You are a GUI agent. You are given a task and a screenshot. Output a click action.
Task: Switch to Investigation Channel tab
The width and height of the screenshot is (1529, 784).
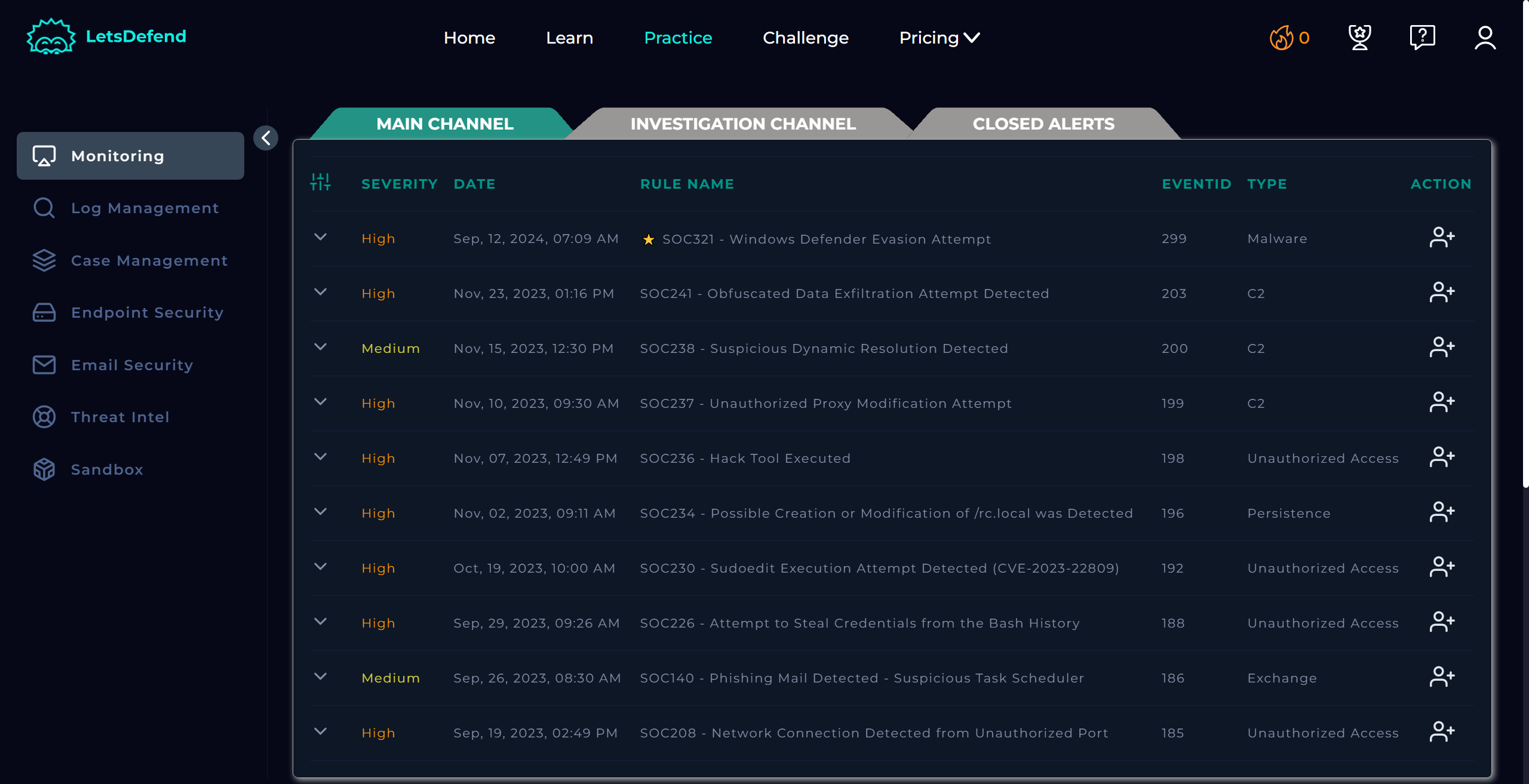(x=743, y=123)
